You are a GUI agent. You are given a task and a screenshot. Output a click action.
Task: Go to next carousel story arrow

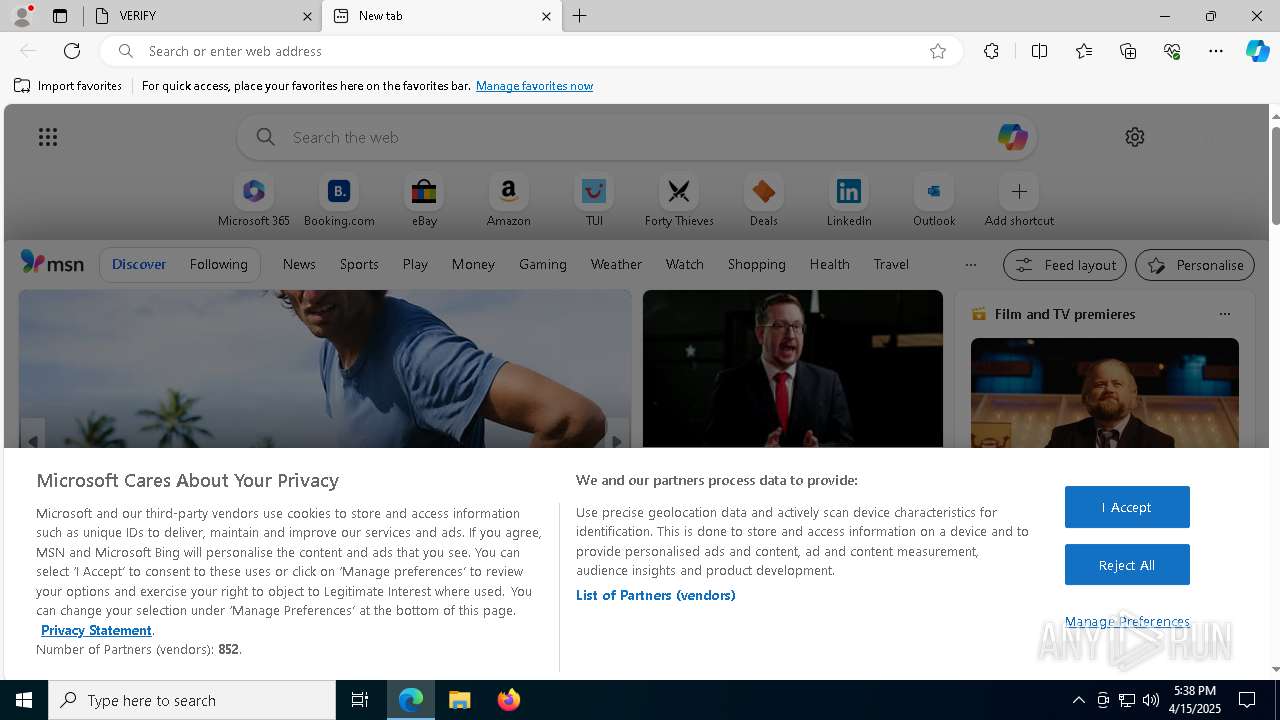pyautogui.click(x=617, y=440)
